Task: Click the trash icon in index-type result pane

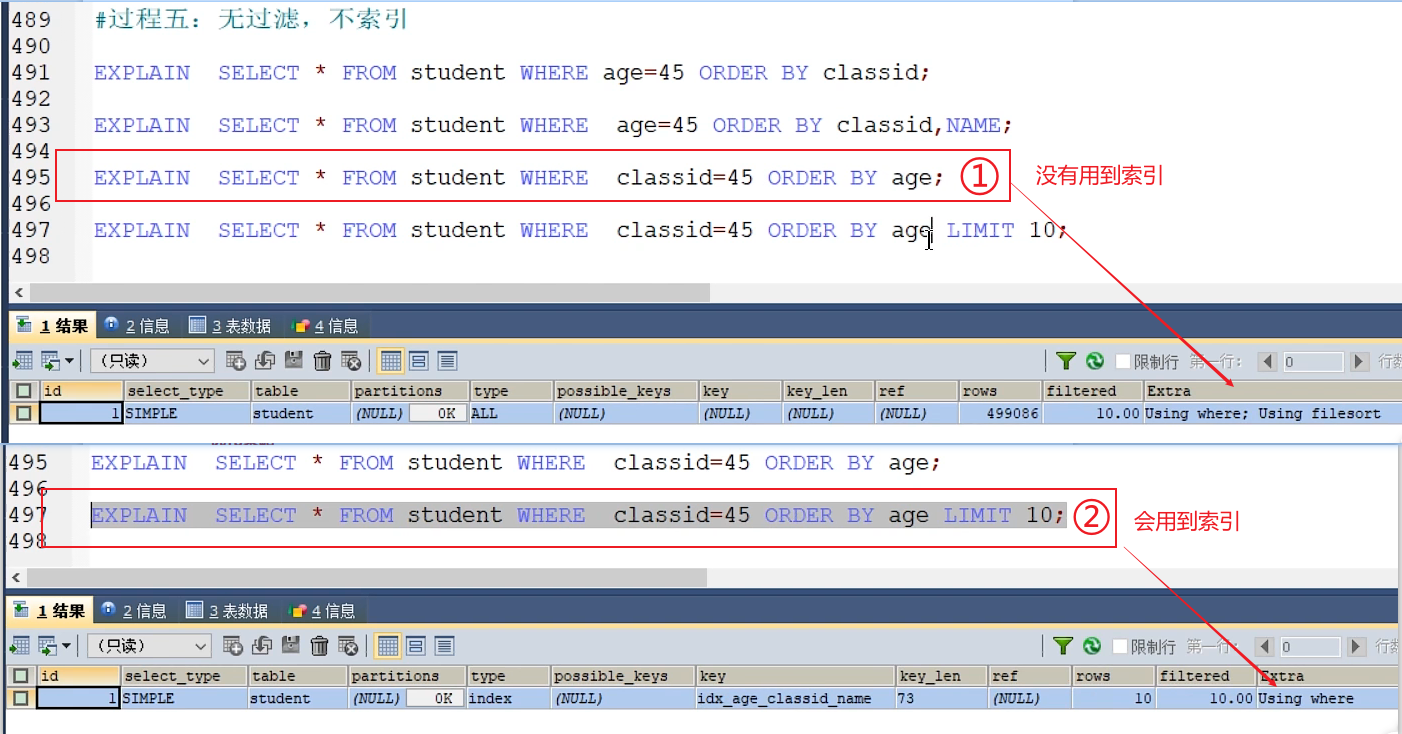Action: [x=320, y=646]
